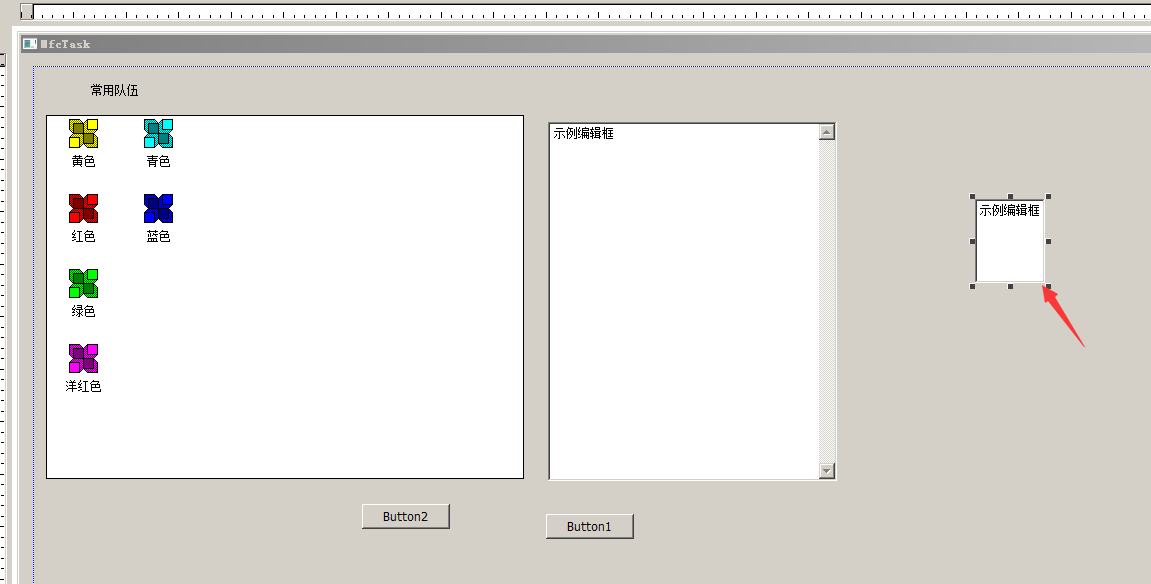Viewport: 1151px width, 584px height.
Task: Click the down arrow of the large edit box scrollbar
Action: pyautogui.click(x=827, y=471)
